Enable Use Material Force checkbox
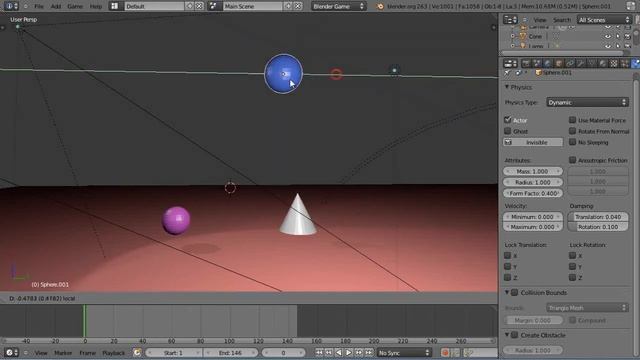 pos(572,120)
